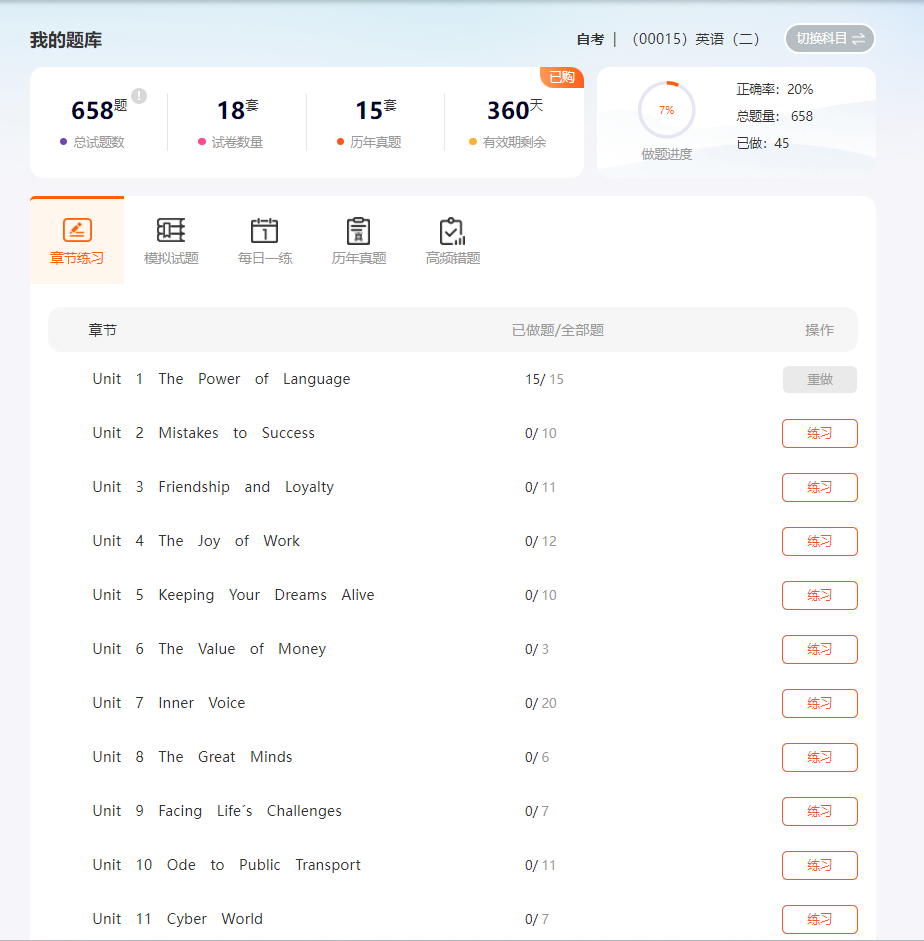Click the 自考 exam type label
This screenshot has width=924, height=941.
point(590,39)
